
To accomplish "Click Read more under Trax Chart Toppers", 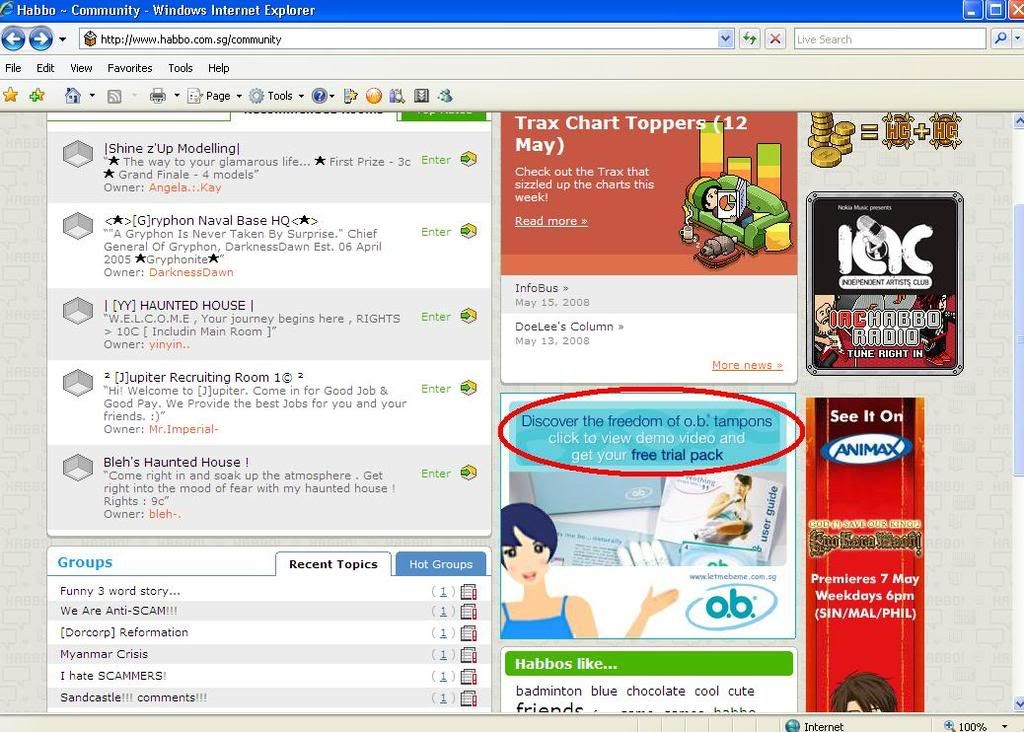I will [551, 221].
